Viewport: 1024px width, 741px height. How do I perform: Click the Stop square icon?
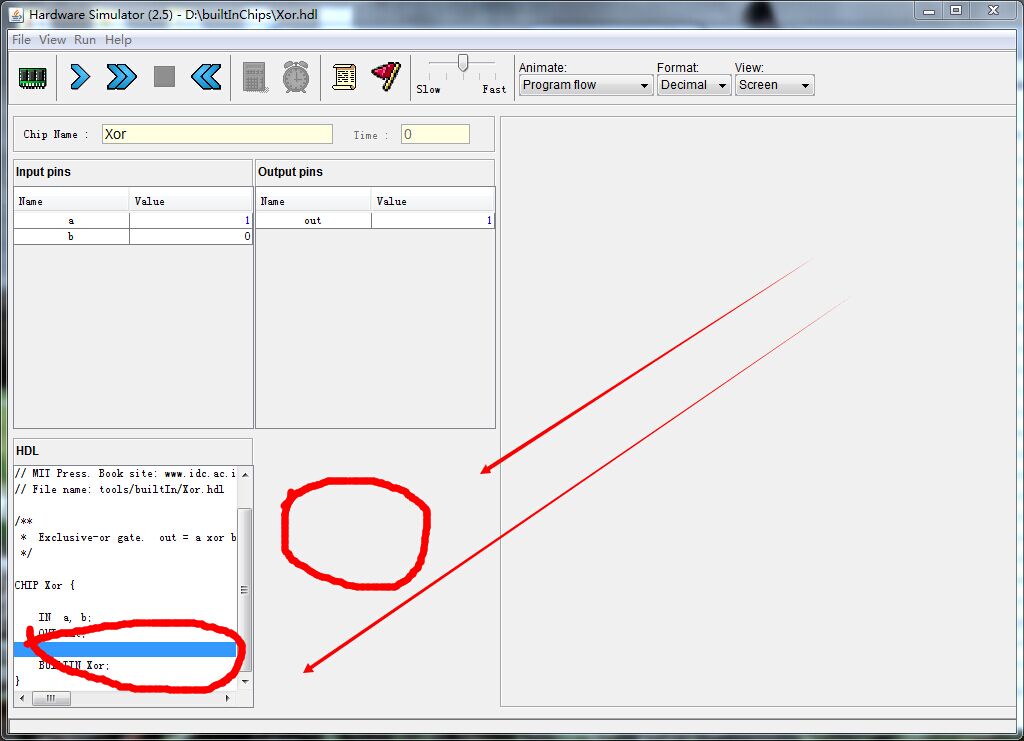click(x=164, y=77)
